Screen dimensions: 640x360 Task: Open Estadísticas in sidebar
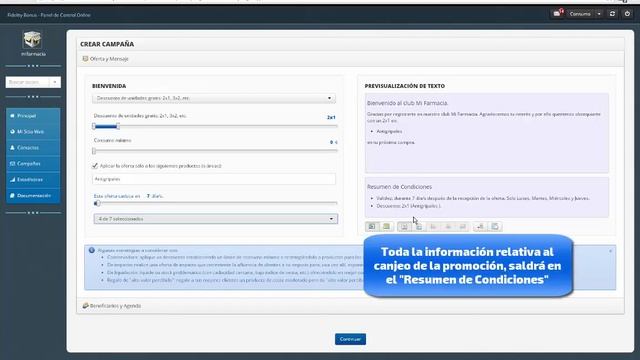coord(33,180)
